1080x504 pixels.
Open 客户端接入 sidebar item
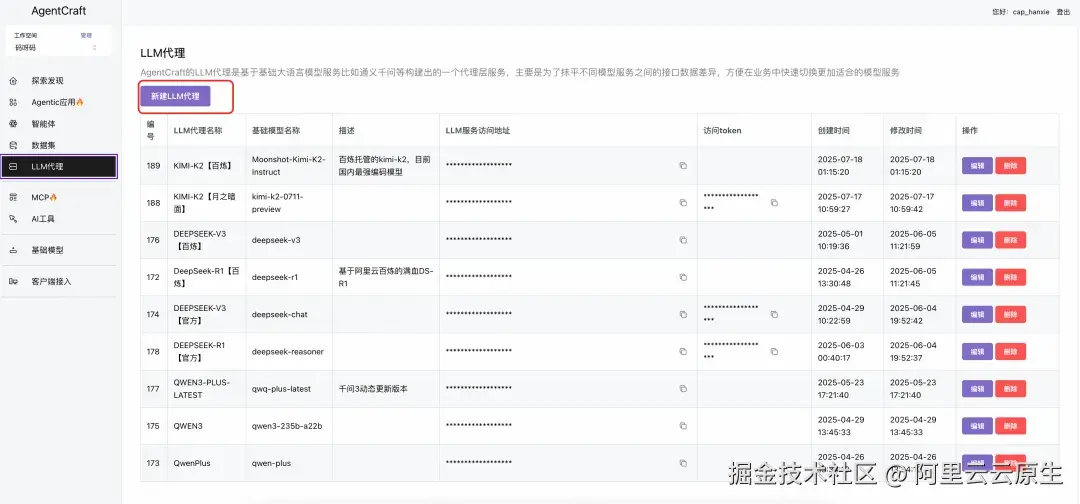[52, 282]
